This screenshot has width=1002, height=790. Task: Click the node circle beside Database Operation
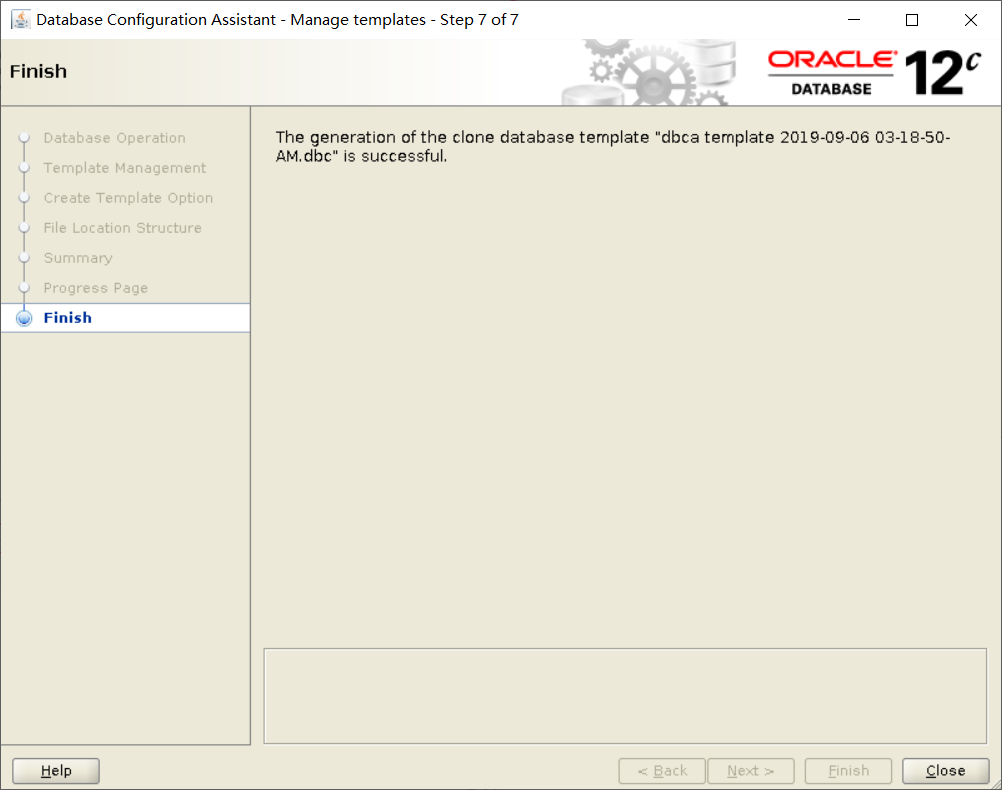point(24,138)
